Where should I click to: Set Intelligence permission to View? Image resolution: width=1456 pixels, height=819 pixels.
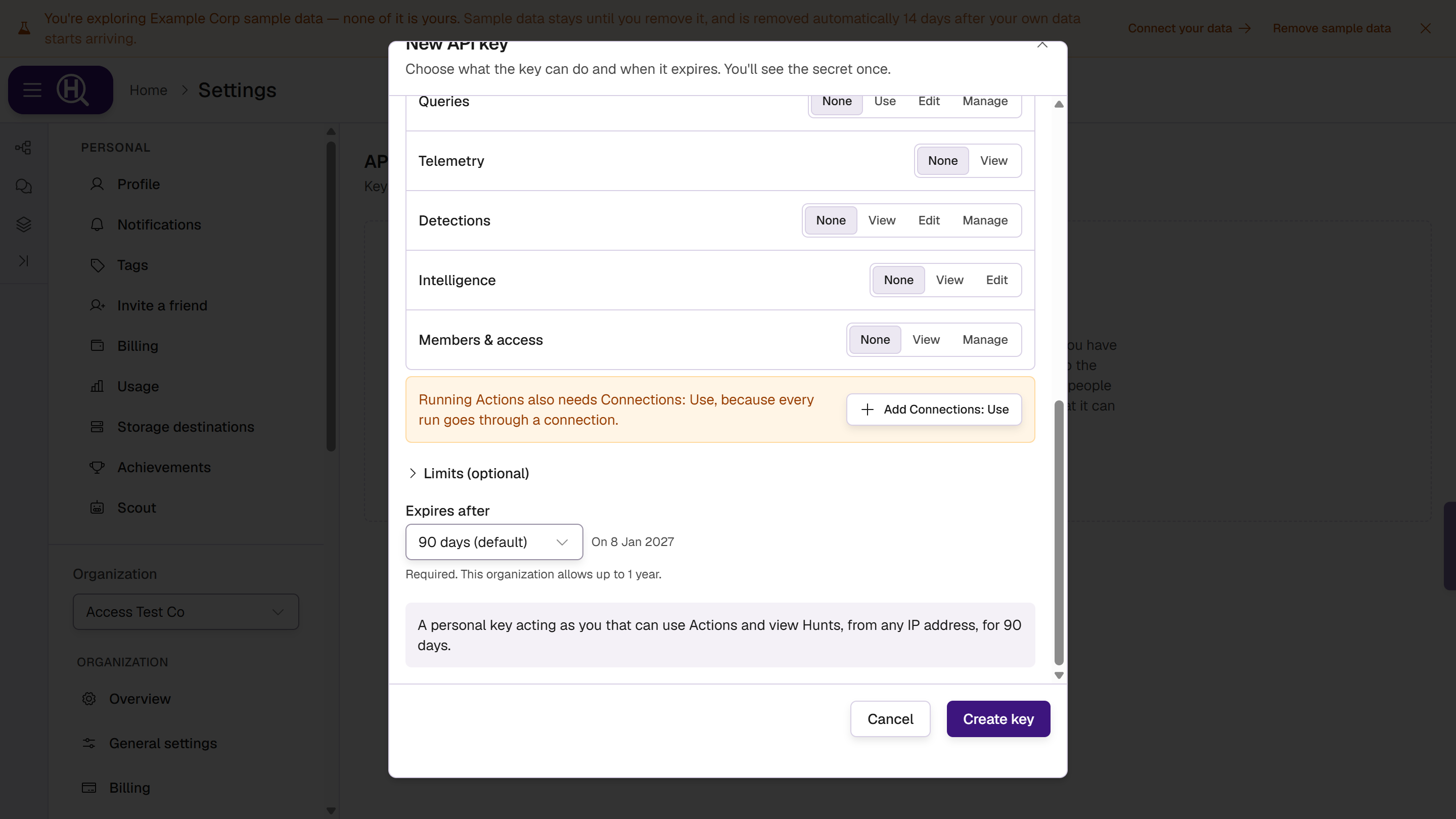coord(949,280)
